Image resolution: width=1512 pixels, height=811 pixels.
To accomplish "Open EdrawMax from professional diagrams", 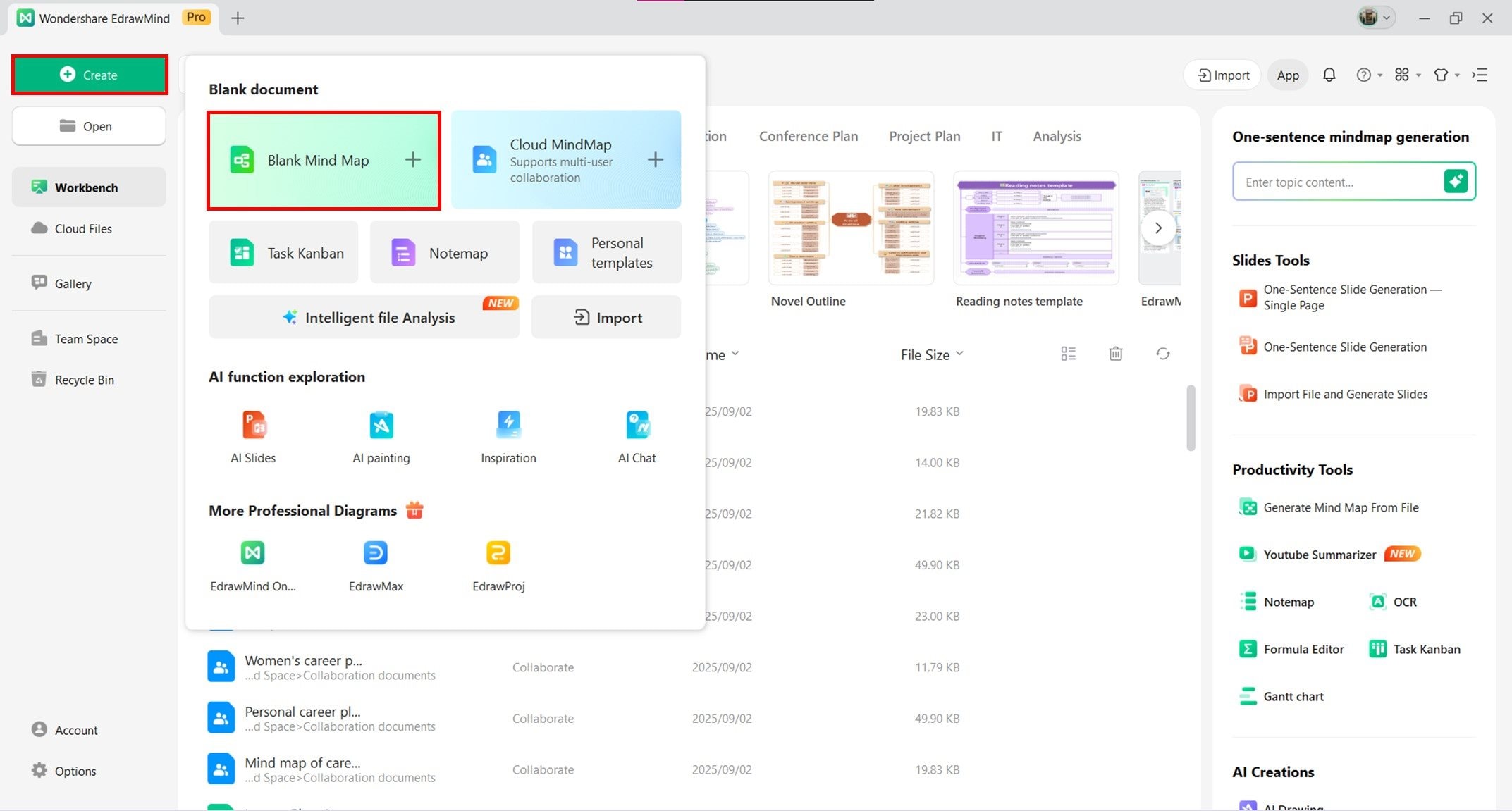I will click(x=376, y=566).
